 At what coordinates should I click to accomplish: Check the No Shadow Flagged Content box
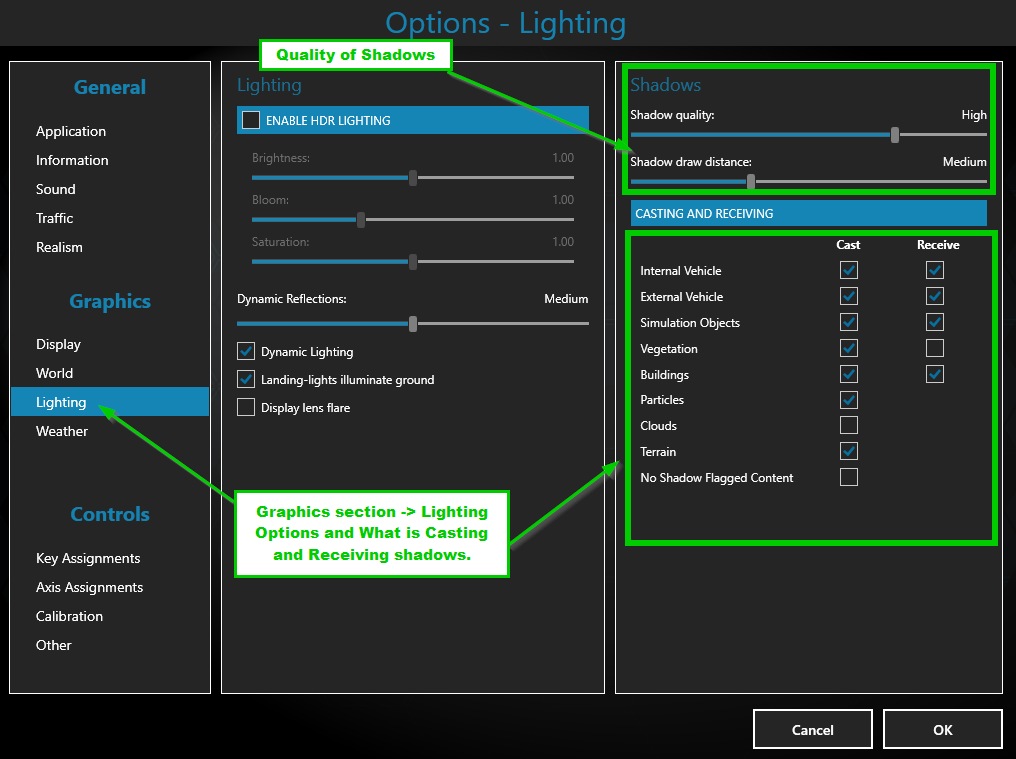pyautogui.click(x=849, y=477)
